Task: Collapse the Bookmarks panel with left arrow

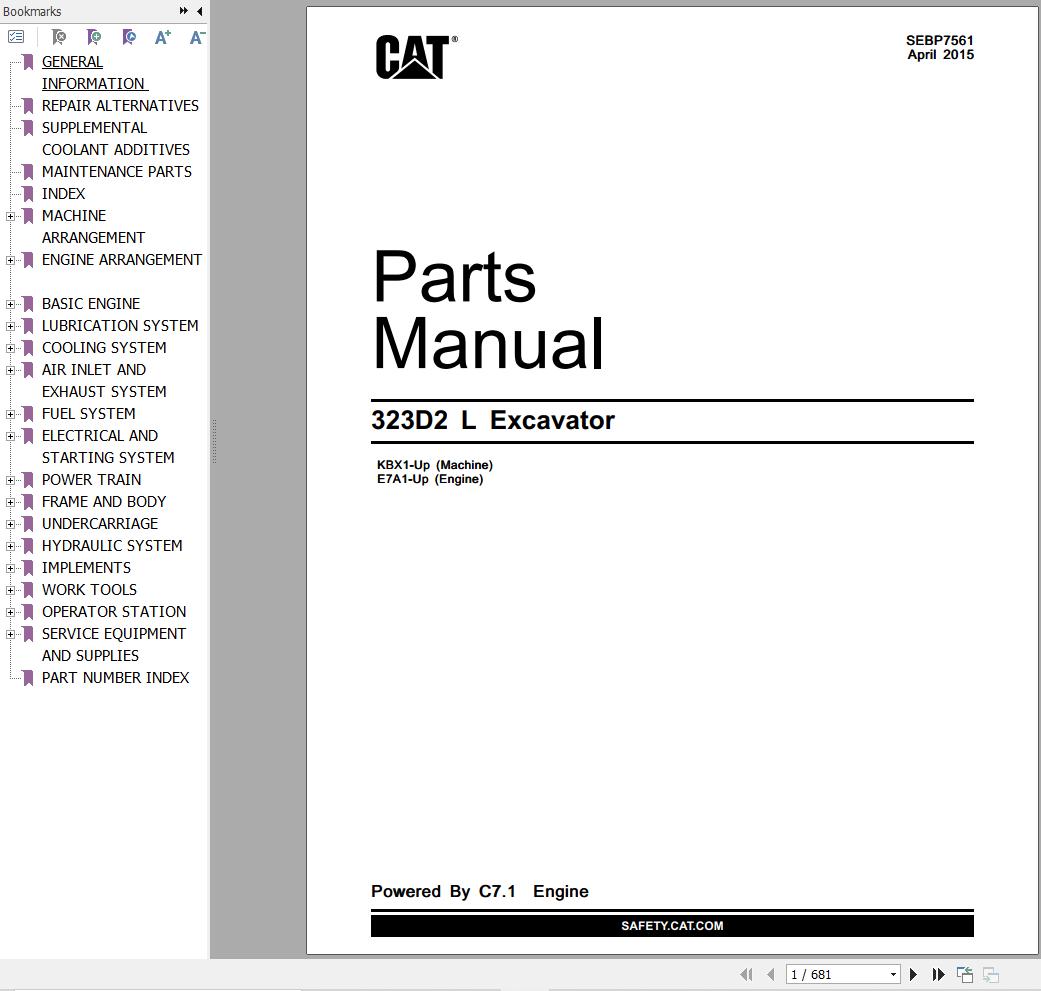Action: pos(200,11)
